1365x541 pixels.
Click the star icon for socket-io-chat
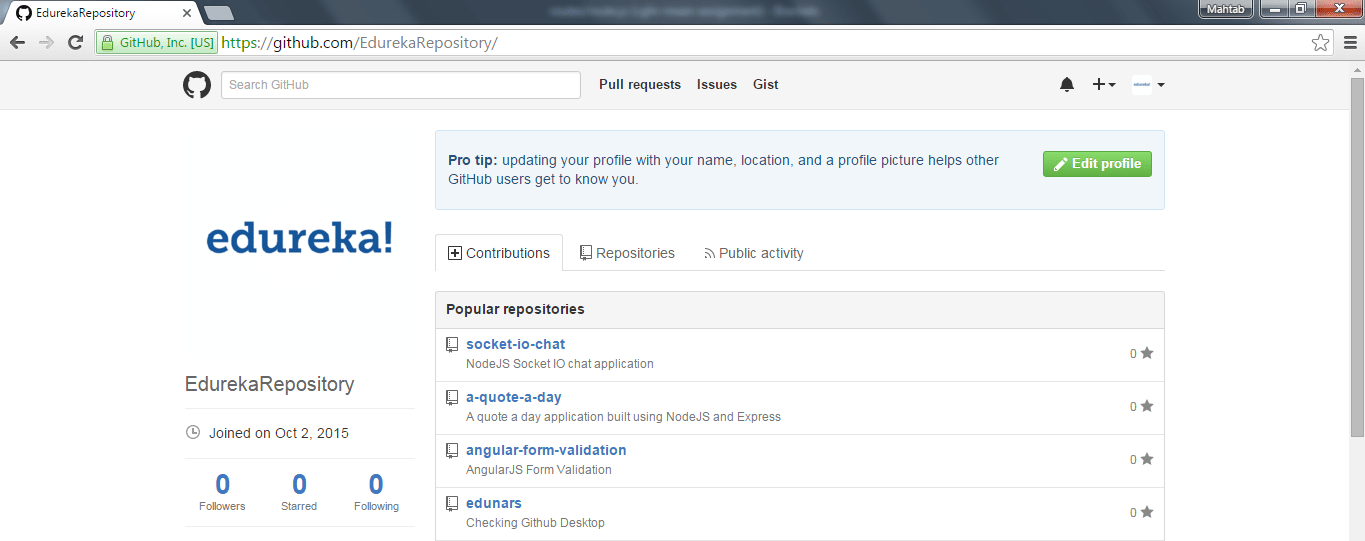click(x=1147, y=353)
